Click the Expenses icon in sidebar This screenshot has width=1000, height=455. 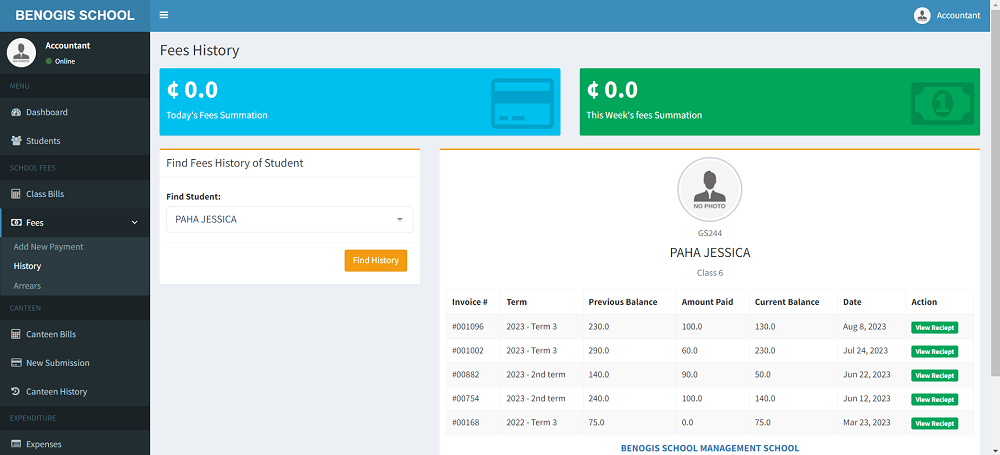16,444
